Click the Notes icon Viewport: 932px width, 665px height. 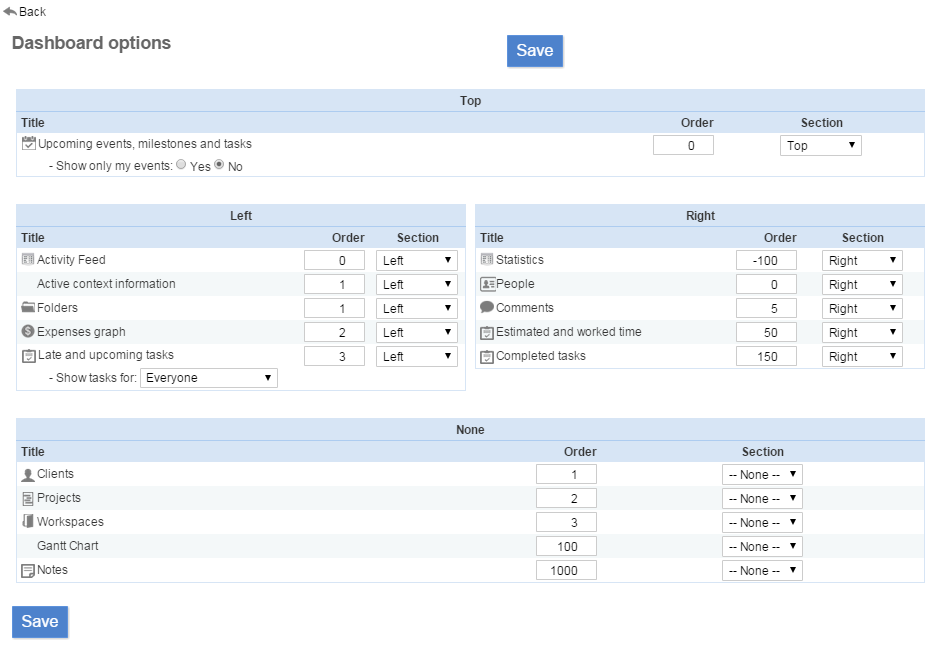tap(28, 570)
